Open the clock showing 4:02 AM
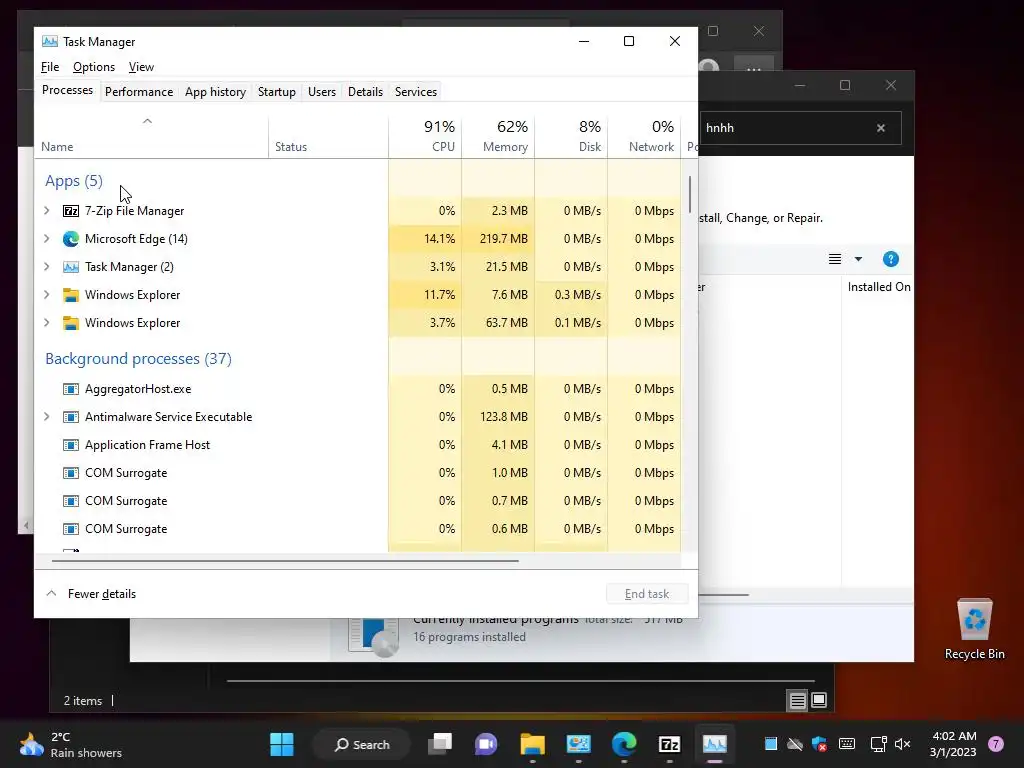 pyautogui.click(x=953, y=744)
